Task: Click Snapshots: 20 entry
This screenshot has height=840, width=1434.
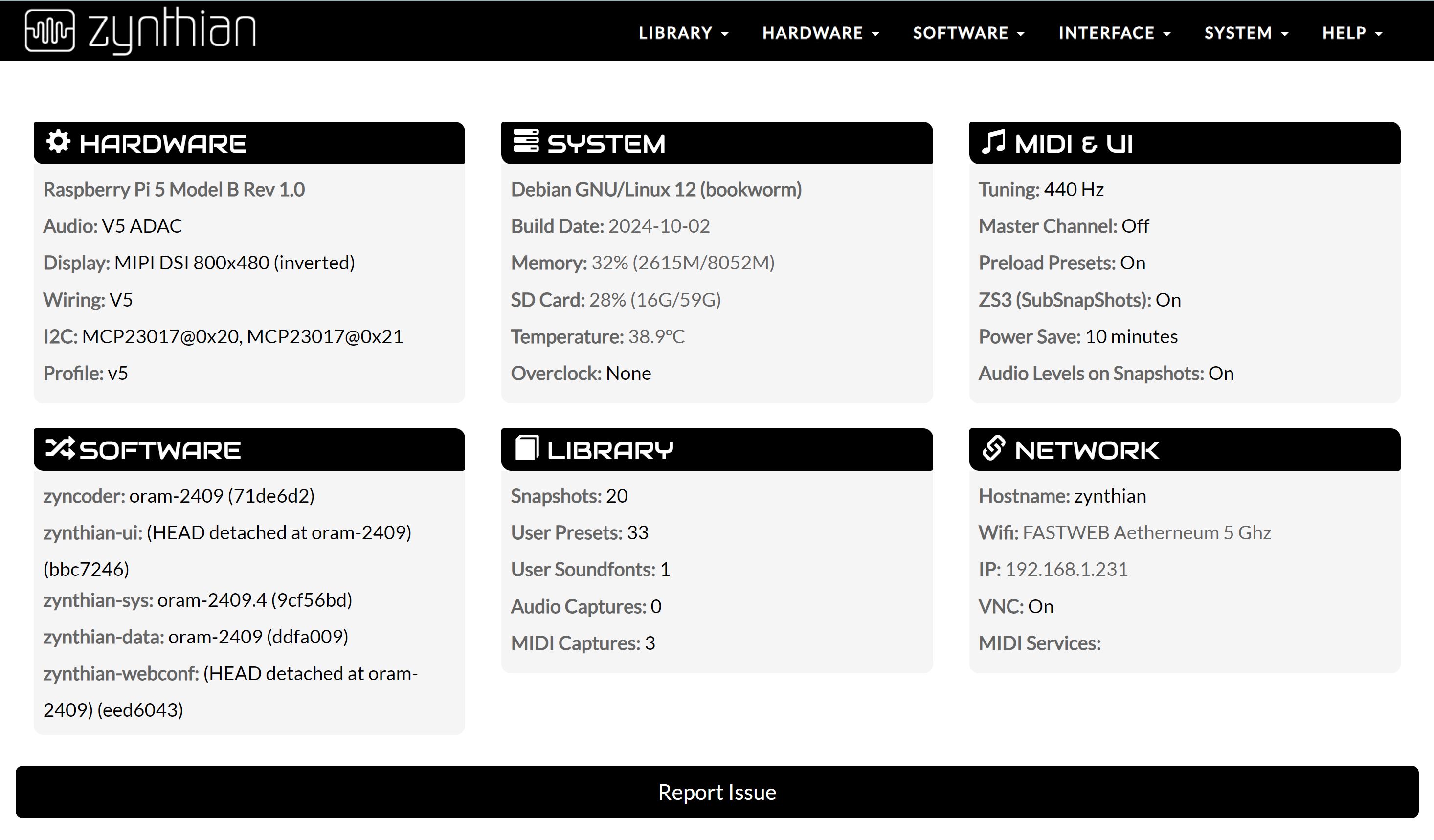Action: (x=569, y=496)
